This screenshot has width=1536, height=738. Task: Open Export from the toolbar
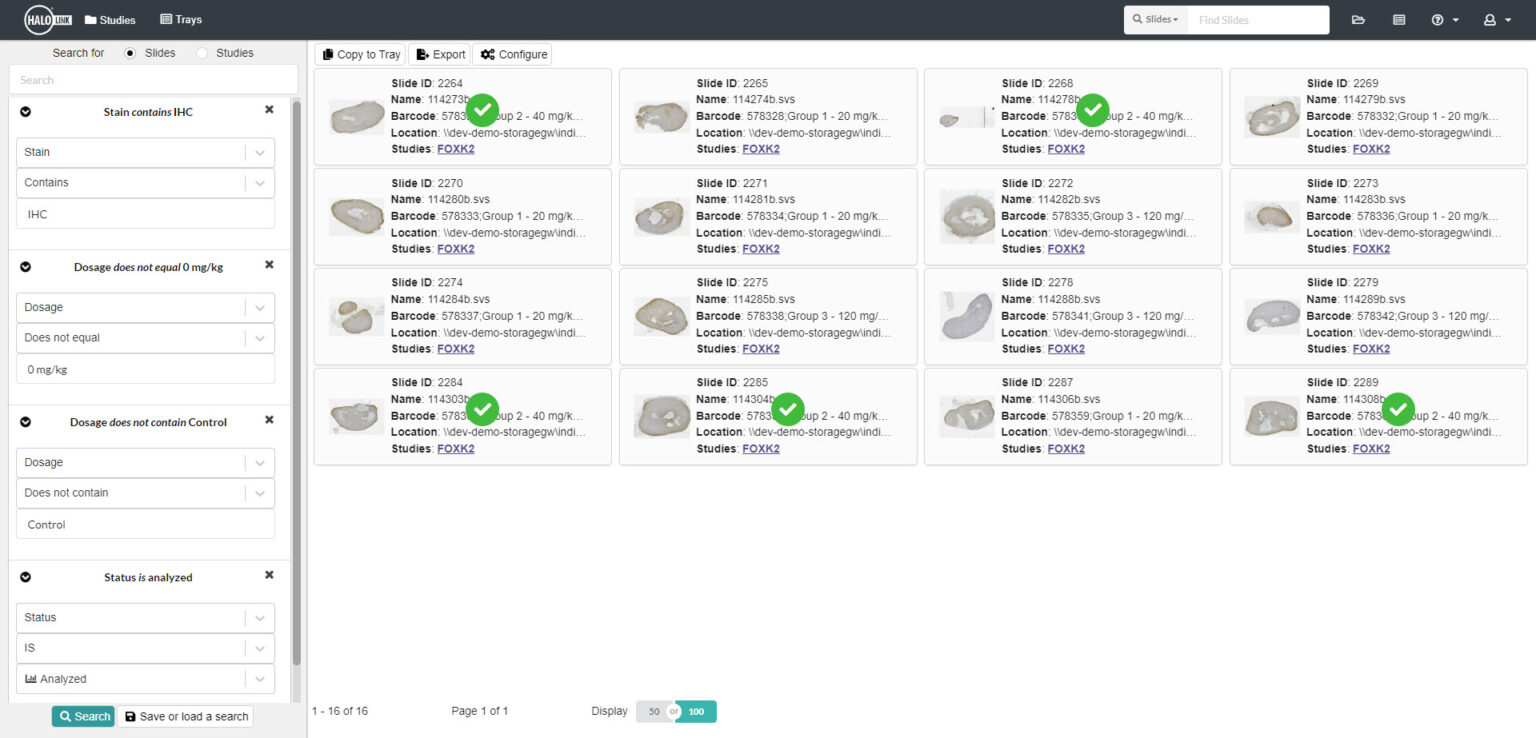pyautogui.click(x=440, y=54)
